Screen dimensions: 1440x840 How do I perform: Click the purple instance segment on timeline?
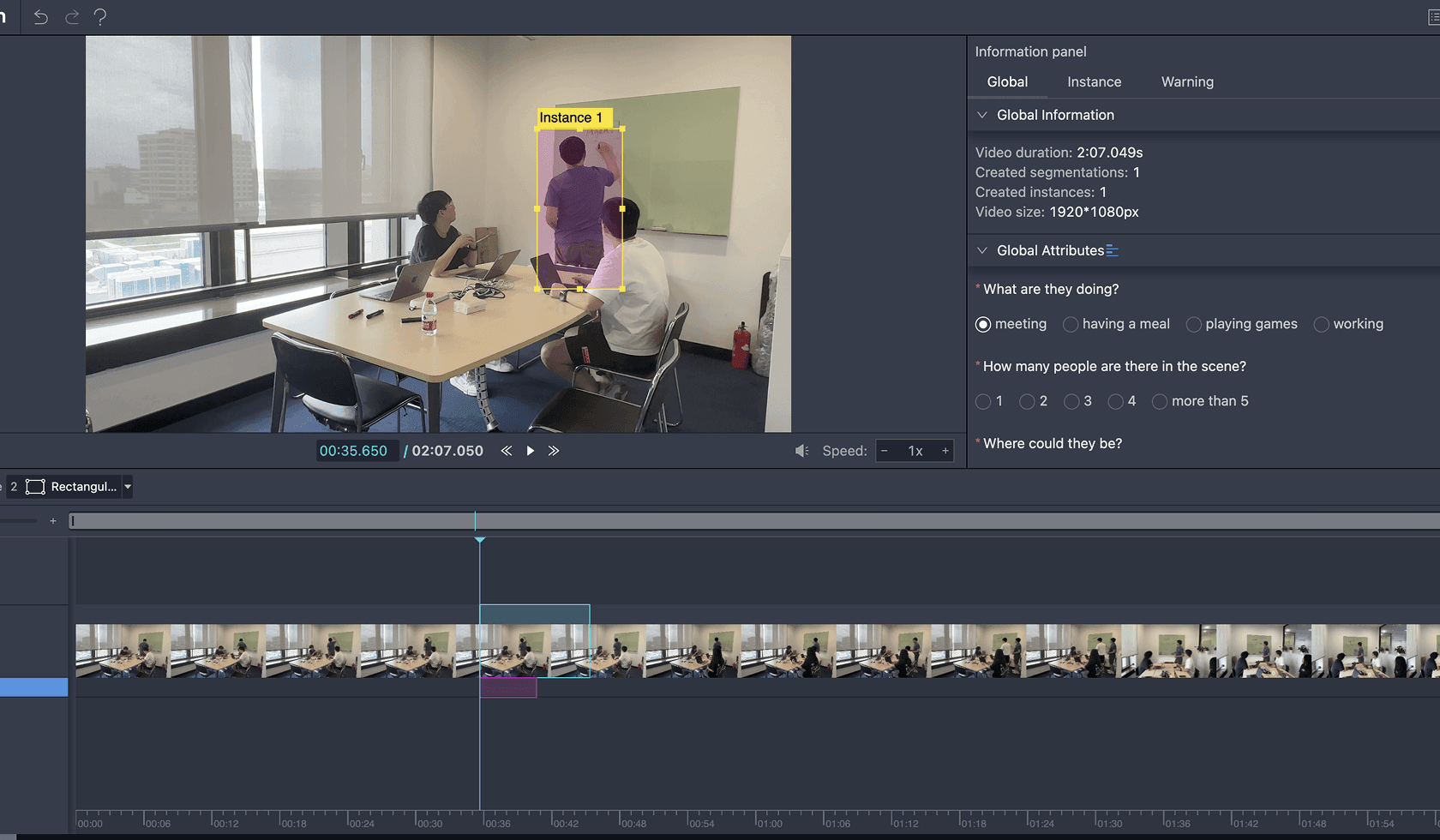508,687
